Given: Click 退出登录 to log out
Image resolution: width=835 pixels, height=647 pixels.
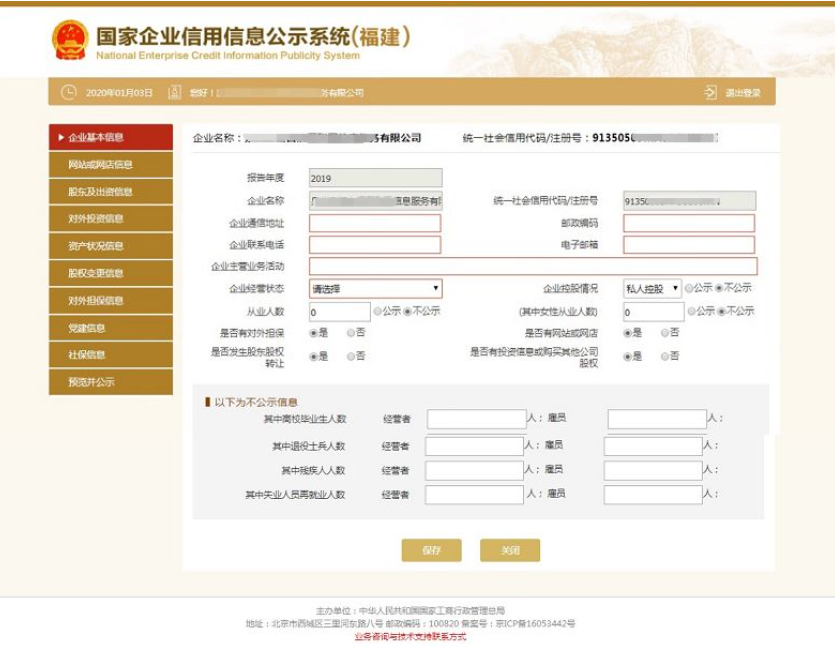Looking at the screenshot, I should point(743,93).
